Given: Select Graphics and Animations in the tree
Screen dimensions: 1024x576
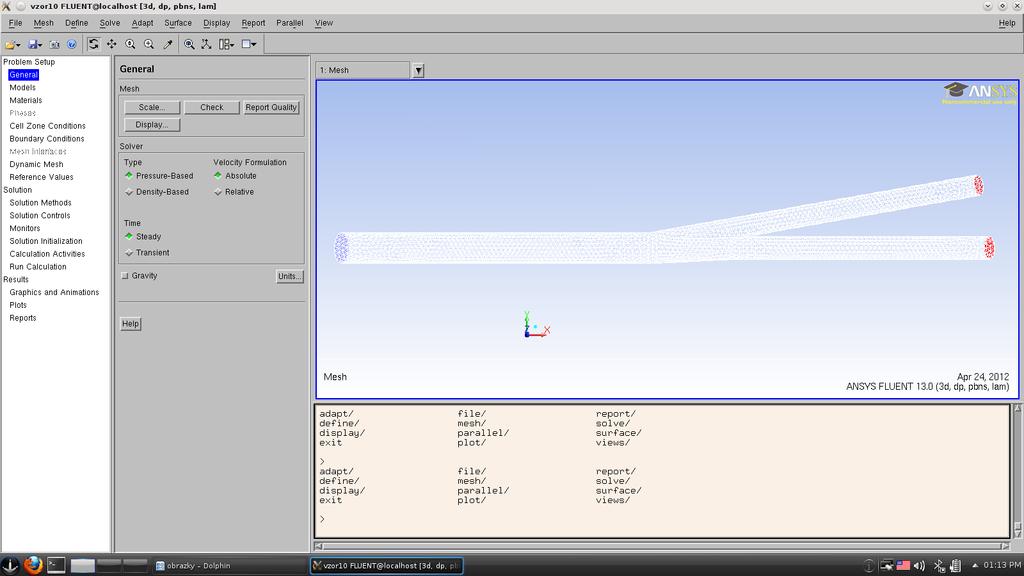Looking at the screenshot, I should (54, 293).
